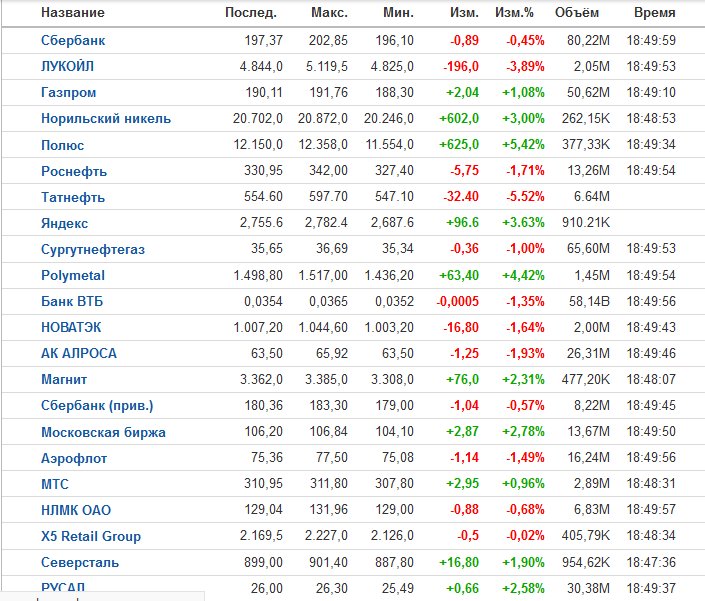Select АК АЛРОСА max price 65,92
Viewport: 705px width, 601px height.
331,353
